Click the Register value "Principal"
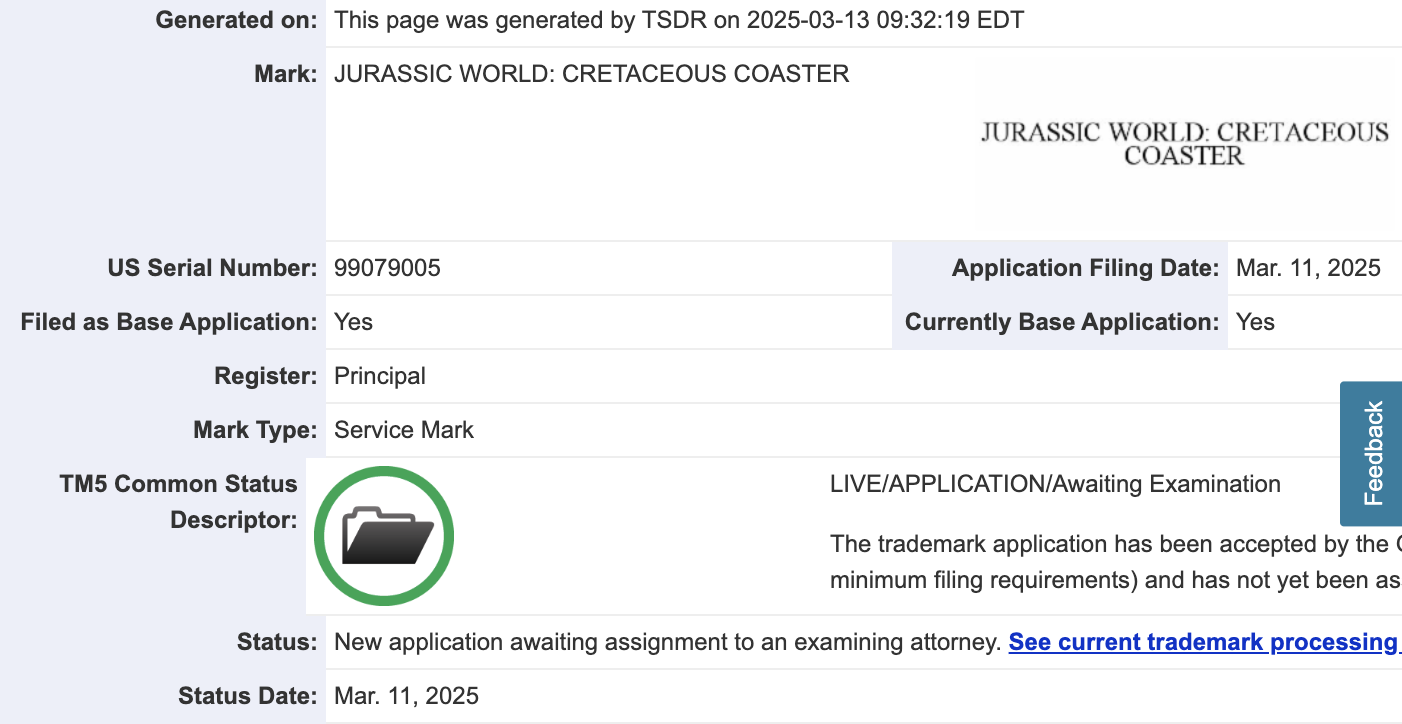This screenshot has width=1402, height=724. click(x=380, y=376)
